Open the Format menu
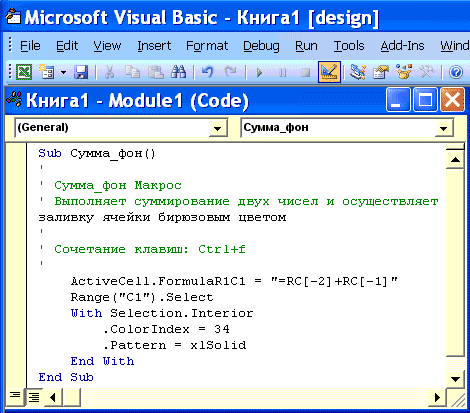Screen dimensions: 470x413 pos(207,46)
